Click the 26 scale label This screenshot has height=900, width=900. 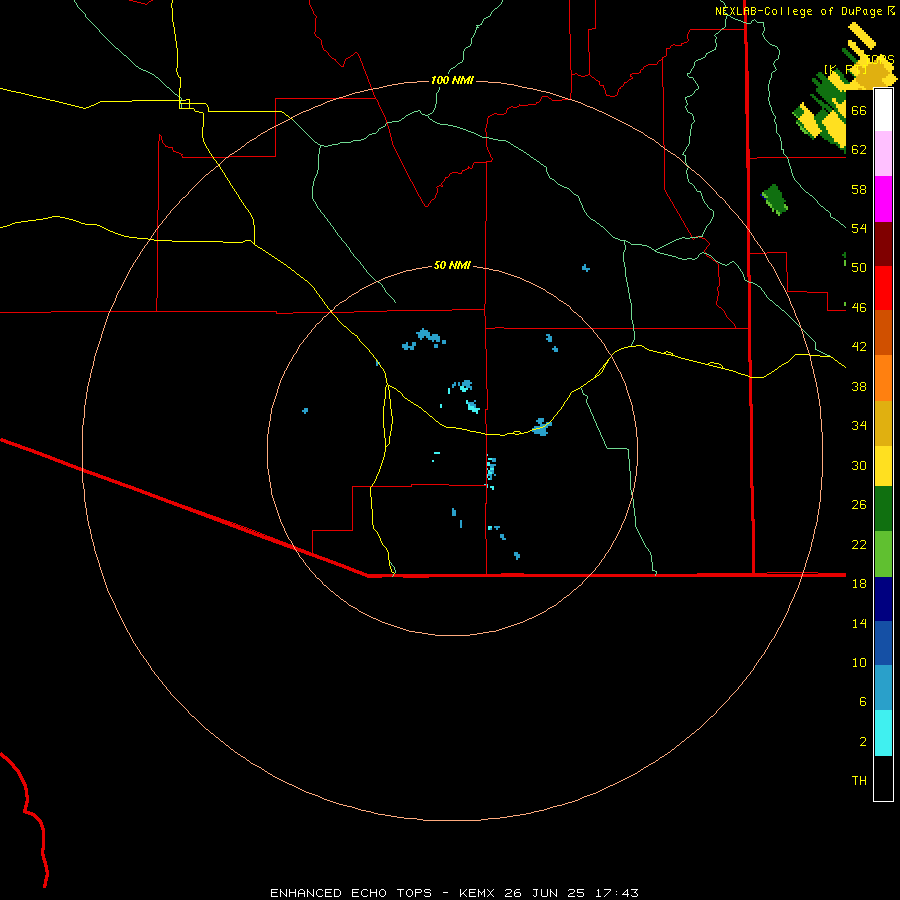click(859, 505)
